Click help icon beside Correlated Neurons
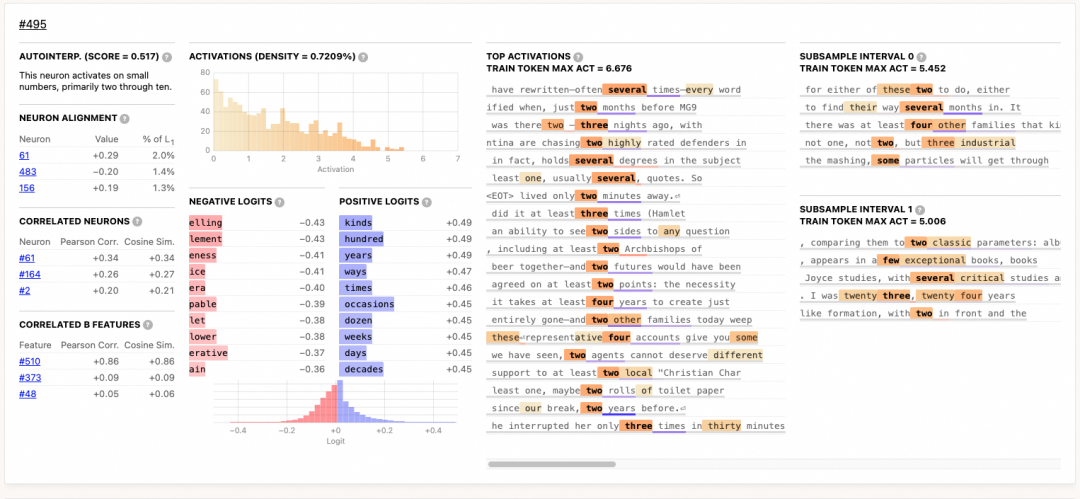1080x499 pixels. 137,222
